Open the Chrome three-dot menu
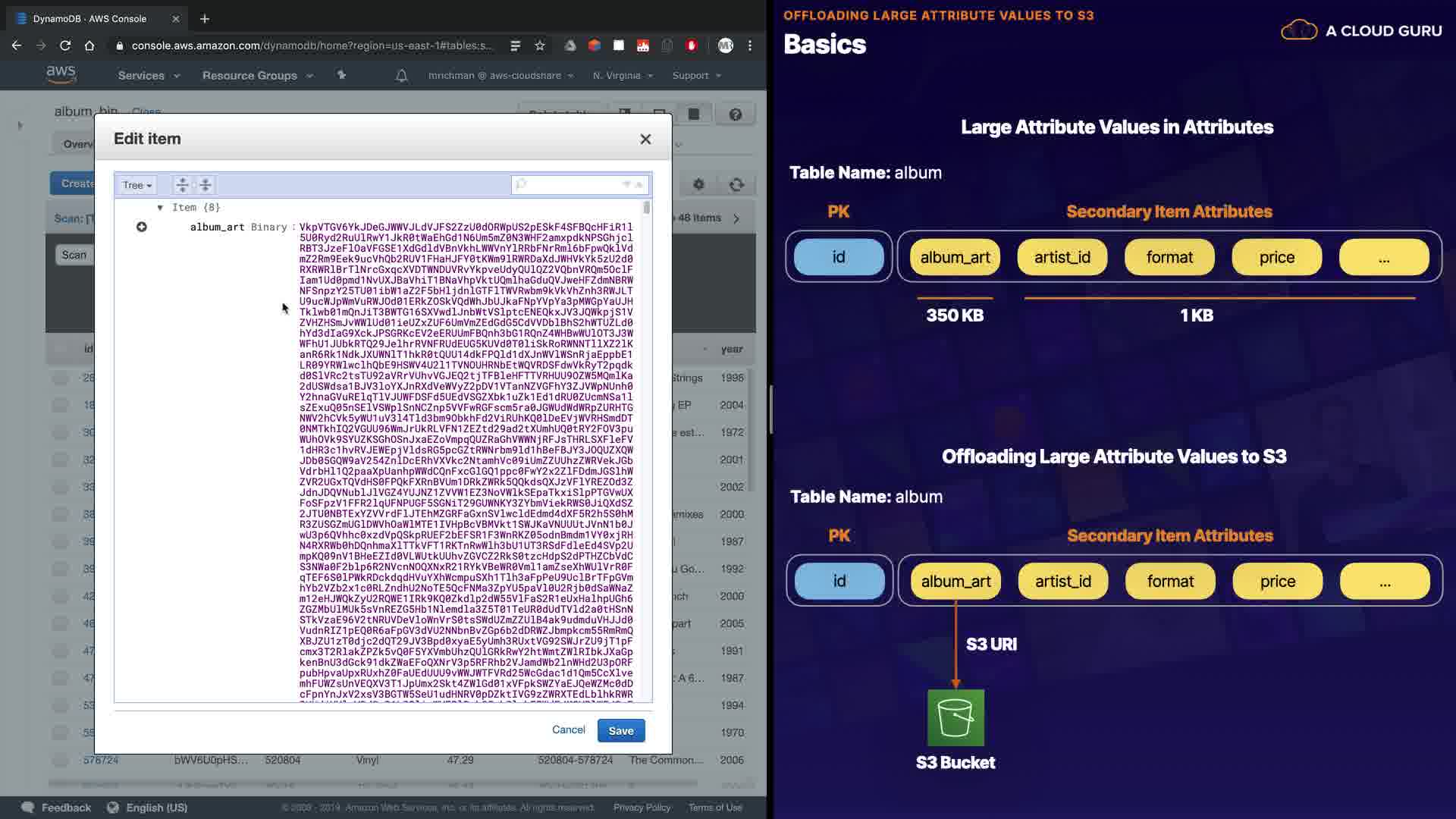Viewport: 1456px width, 819px height. click(750, 45)
